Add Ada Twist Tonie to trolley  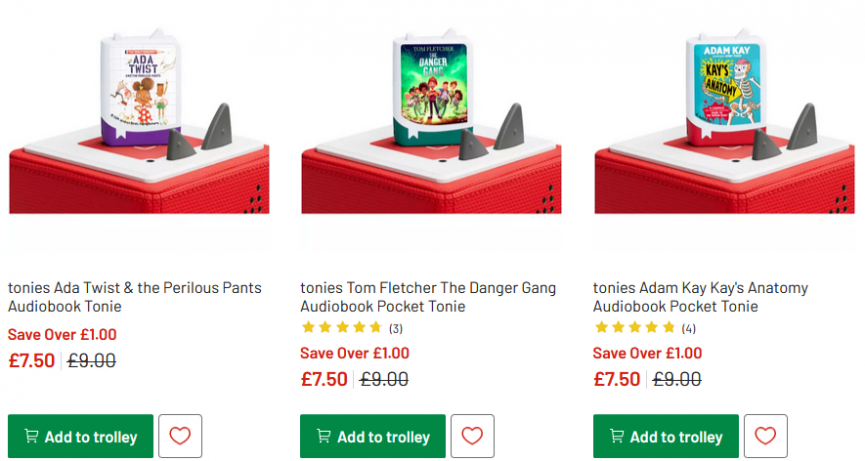[x=81, y=437]
